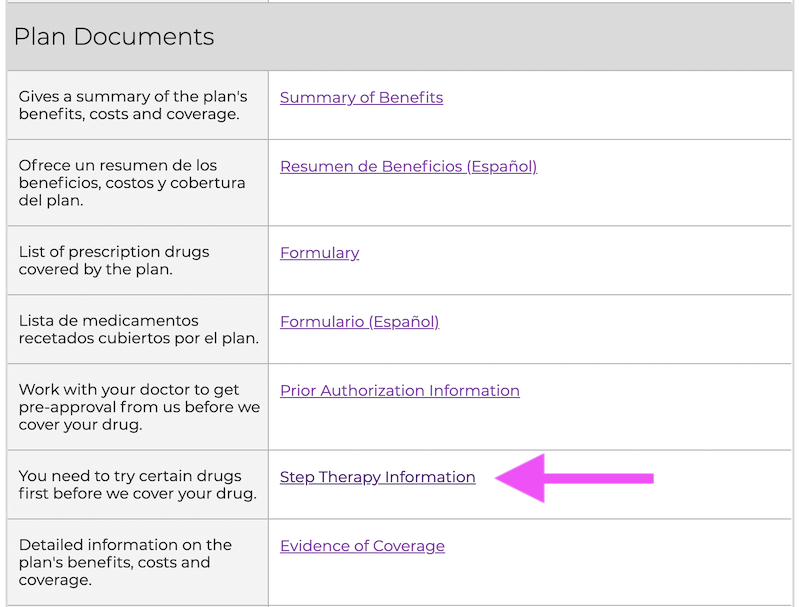
Task: Click the bottom edge of the documents table
Action: (x=400, y=600)
